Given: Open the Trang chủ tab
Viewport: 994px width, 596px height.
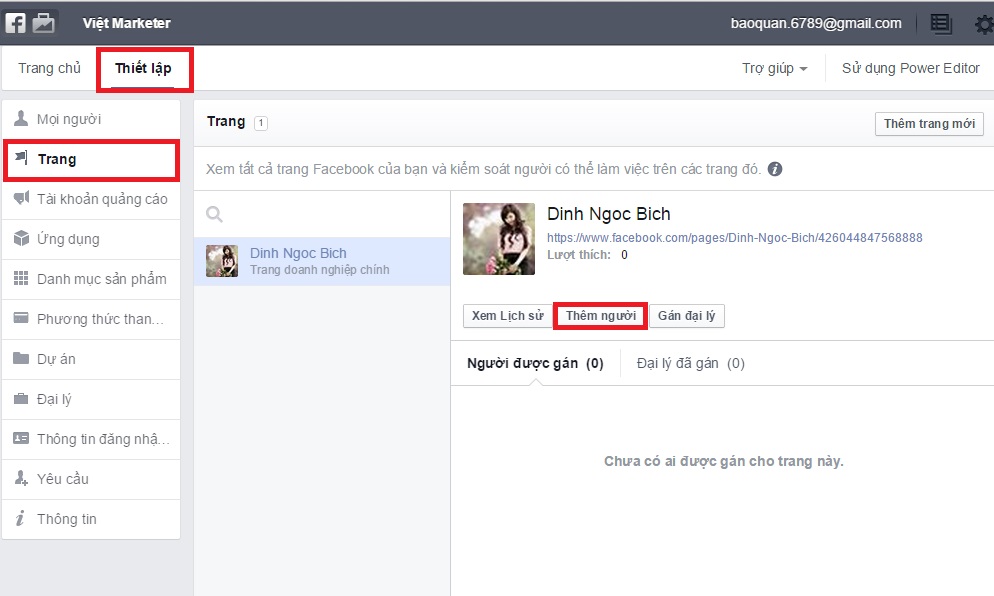Looking at the screenshot, I should (49, 68).
